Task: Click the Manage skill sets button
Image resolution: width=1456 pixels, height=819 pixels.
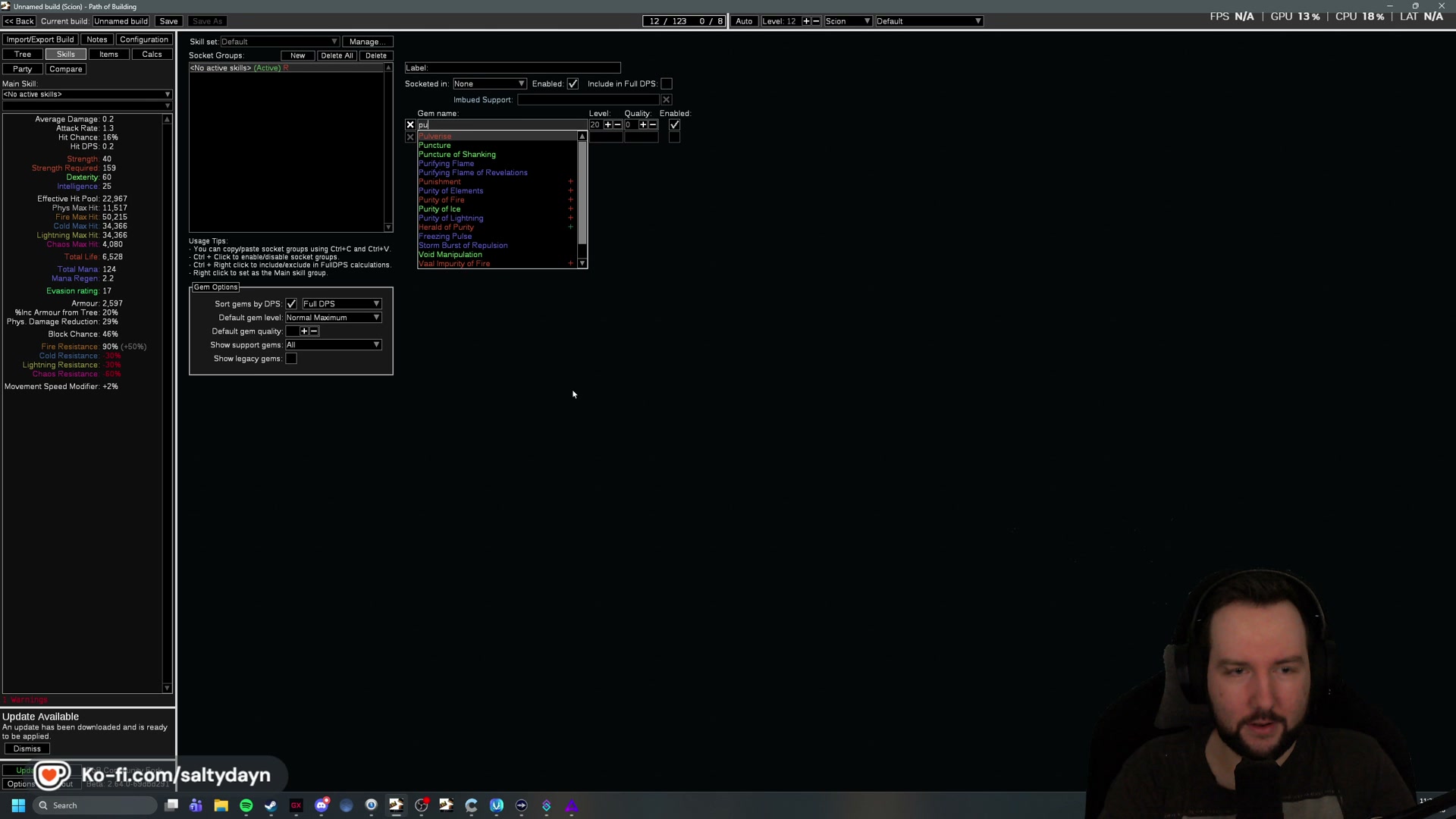Action: pos(368,42)
